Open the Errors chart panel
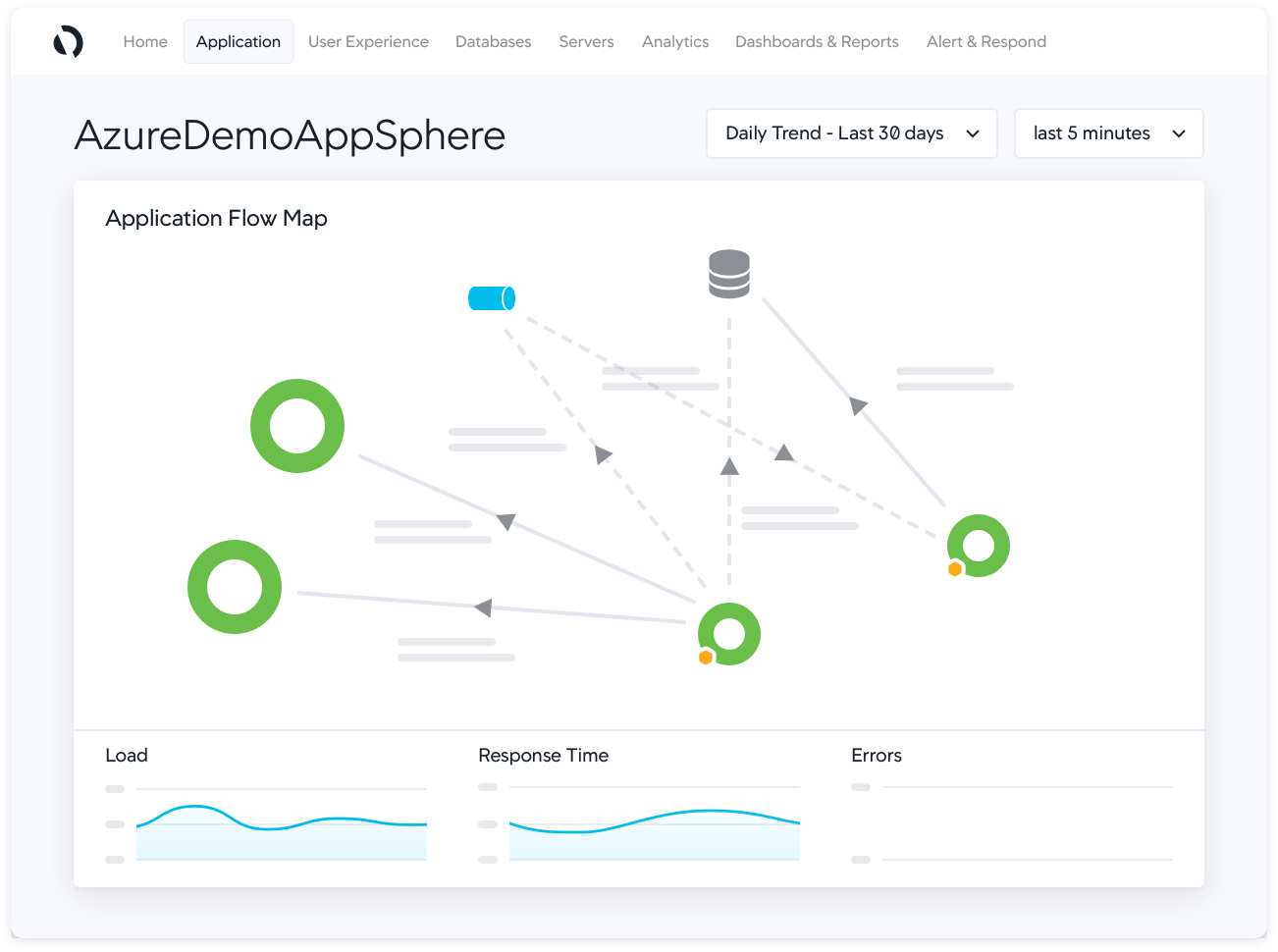Image resolution: width=1278 pixels, height=952 pixels. [1012, 824]
